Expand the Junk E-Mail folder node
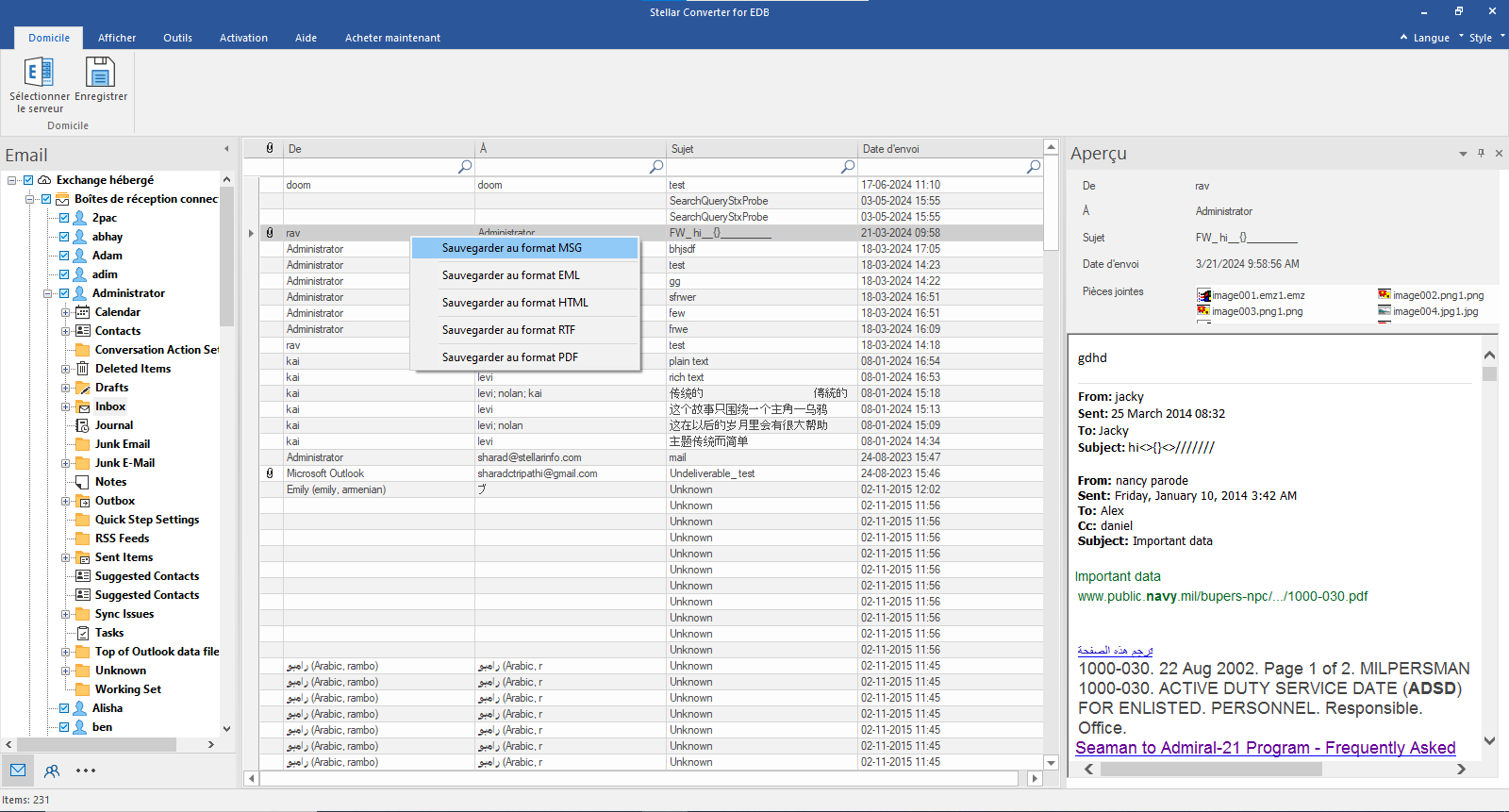The image size is (1509, 812). point(66,463)
